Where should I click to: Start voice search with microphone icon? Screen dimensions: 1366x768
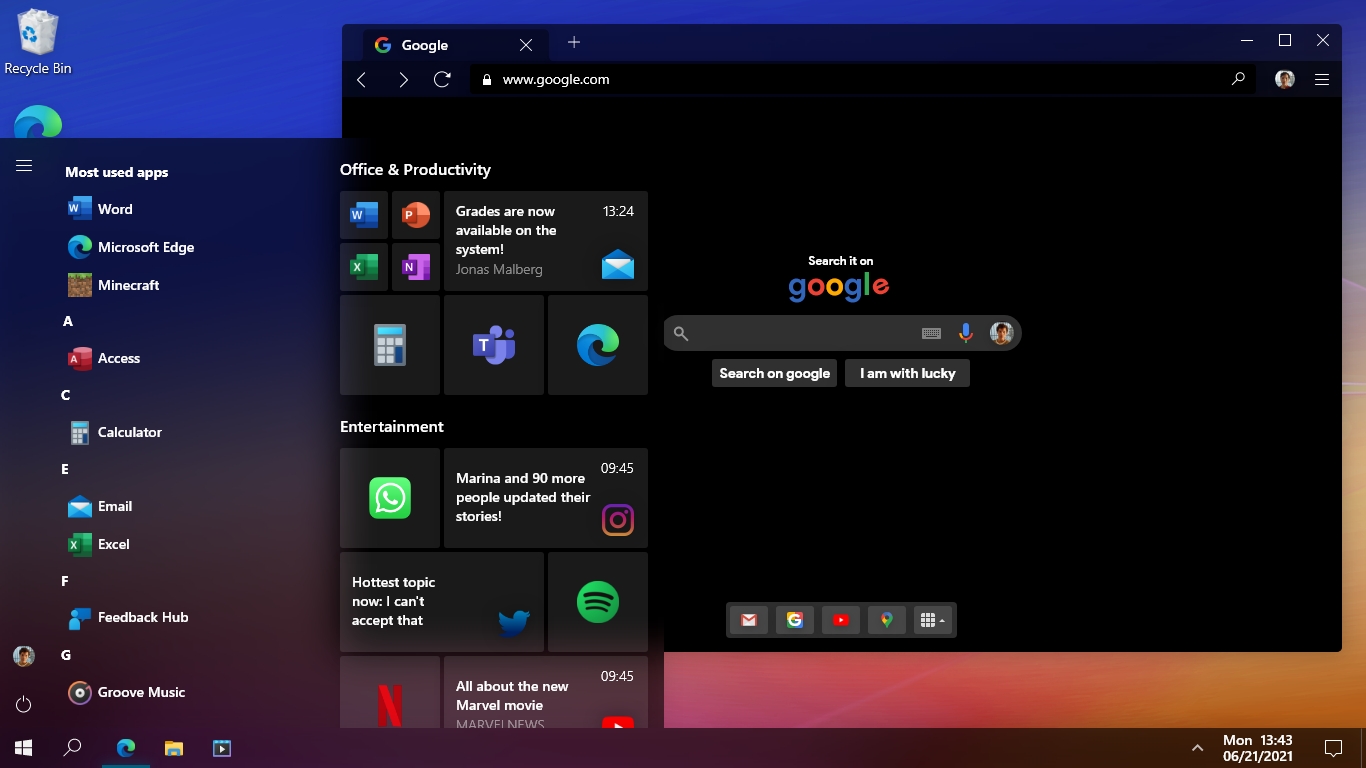click(966, 333)
